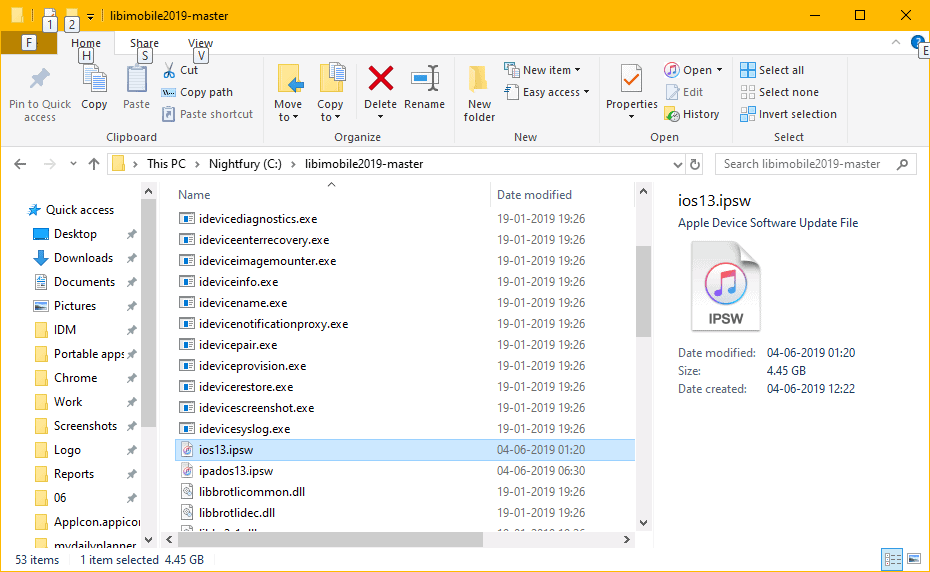This screenshot has width=930, height=572.
Task: Sort by the Name column header
Action: click(x=194, y=195)
